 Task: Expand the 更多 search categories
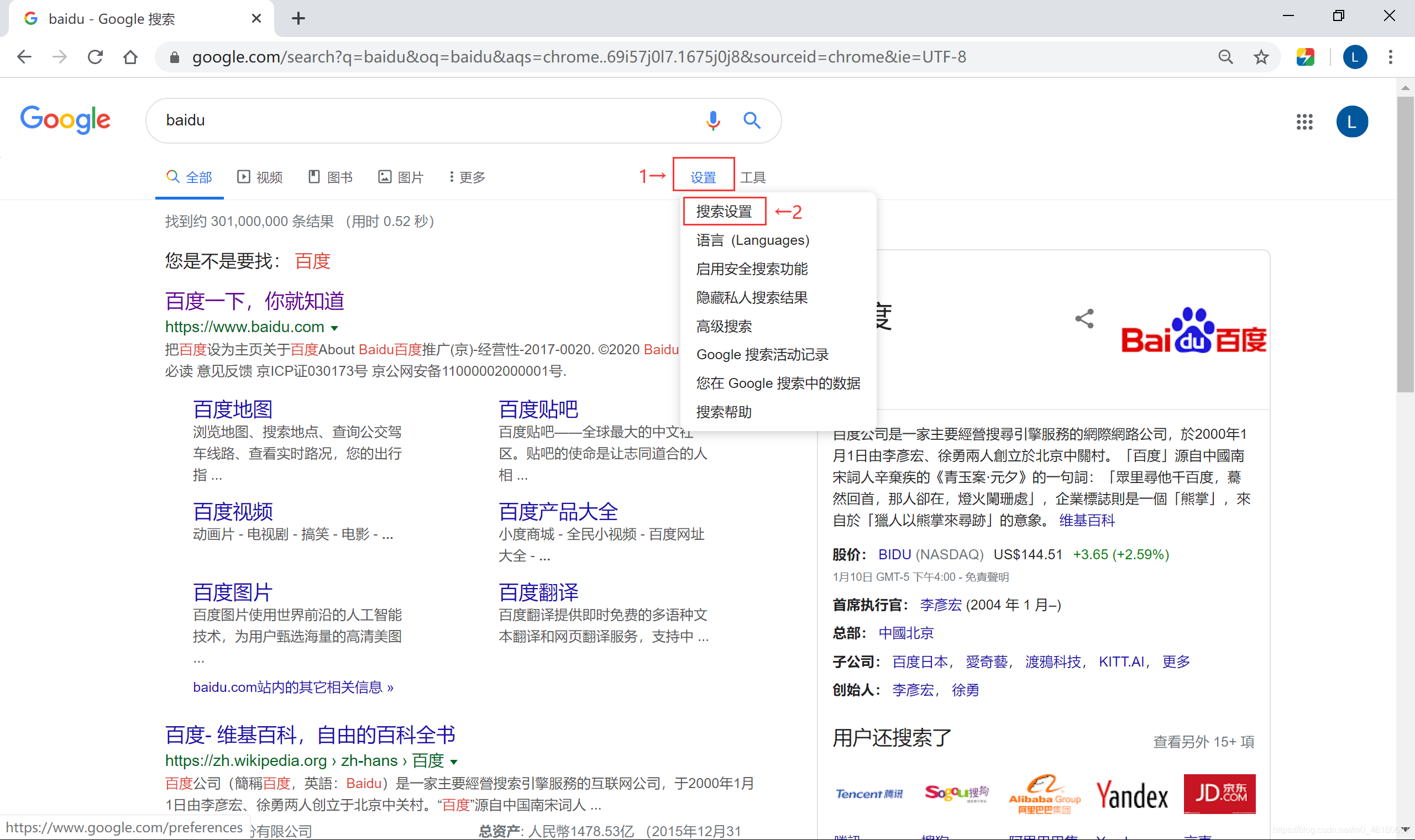click(x=468, y=177)
